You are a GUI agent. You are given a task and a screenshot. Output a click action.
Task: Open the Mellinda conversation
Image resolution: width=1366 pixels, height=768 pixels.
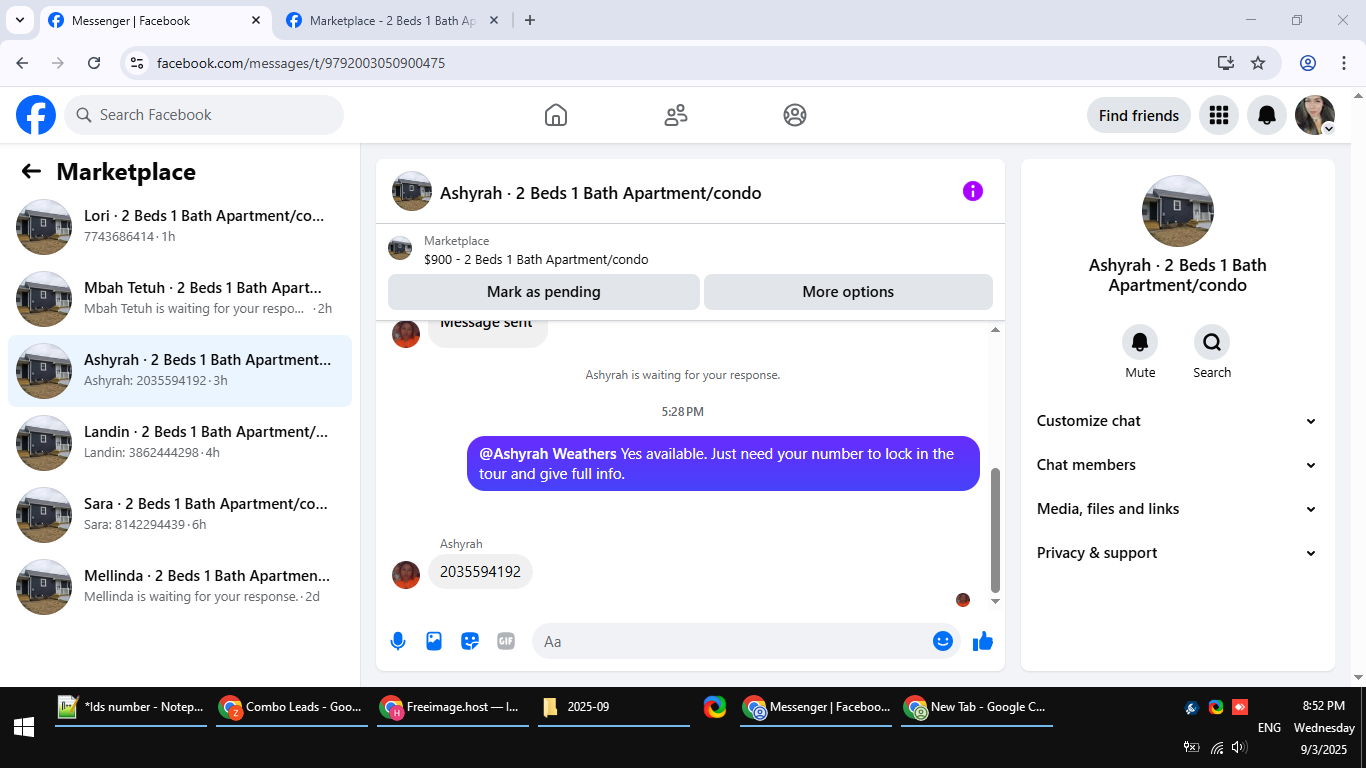(x=180, y=587)
